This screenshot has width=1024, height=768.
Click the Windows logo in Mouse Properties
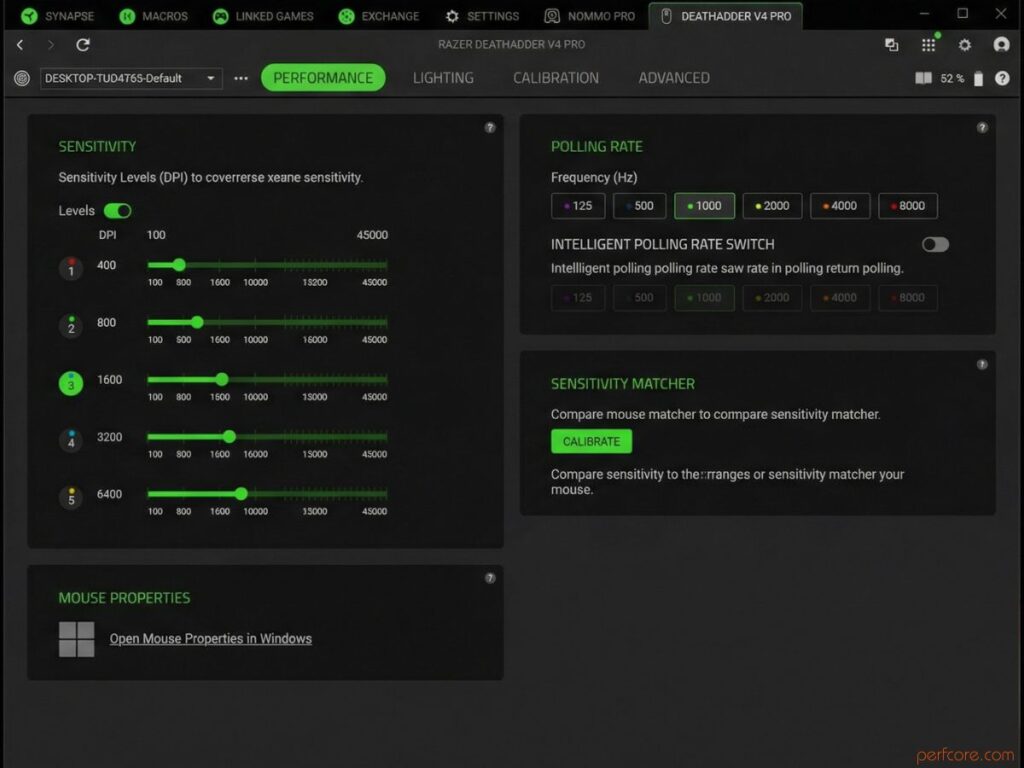(x=77, y=639)
